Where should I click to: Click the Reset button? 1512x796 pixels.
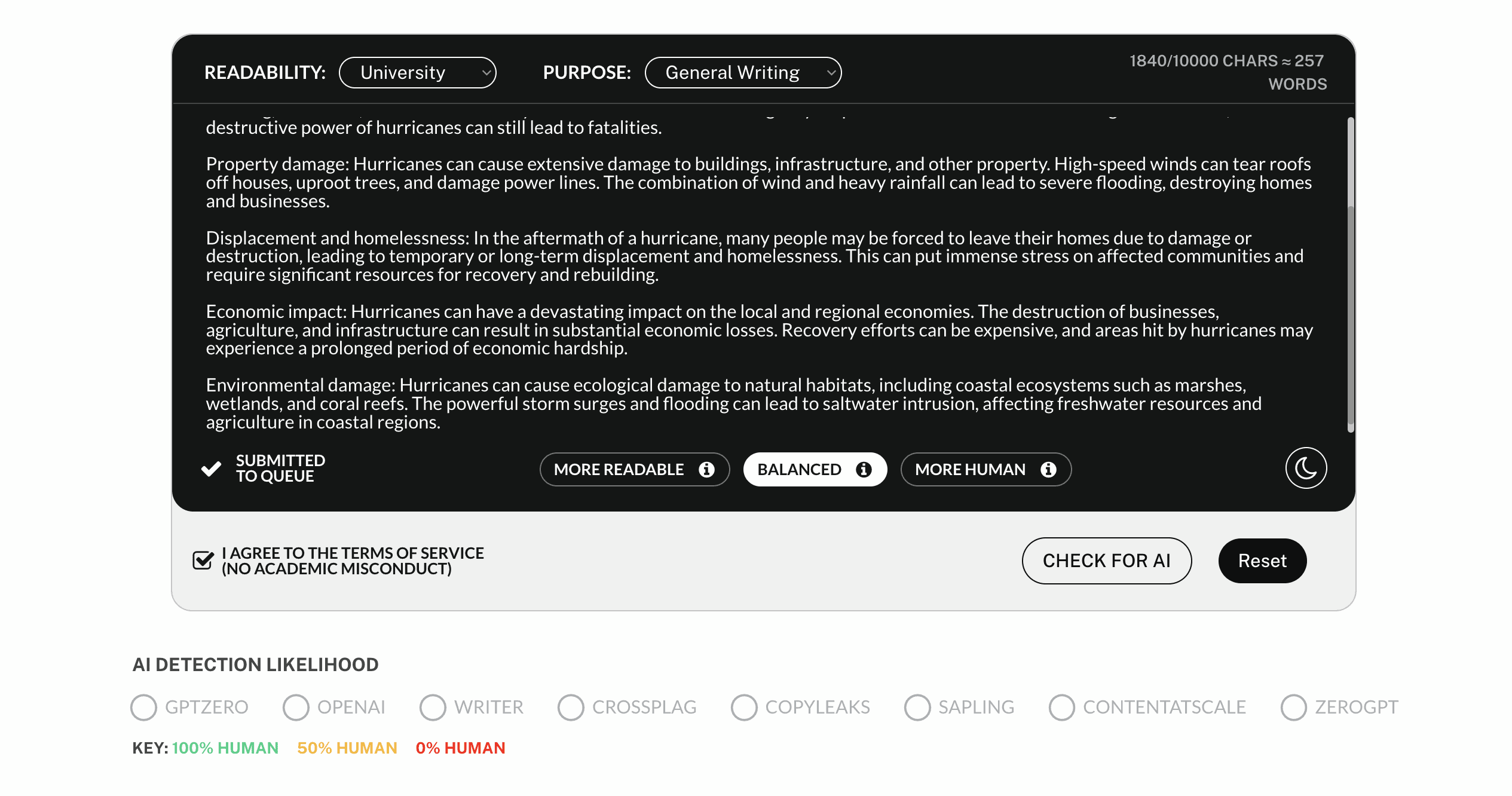(x=1262, y=560)
